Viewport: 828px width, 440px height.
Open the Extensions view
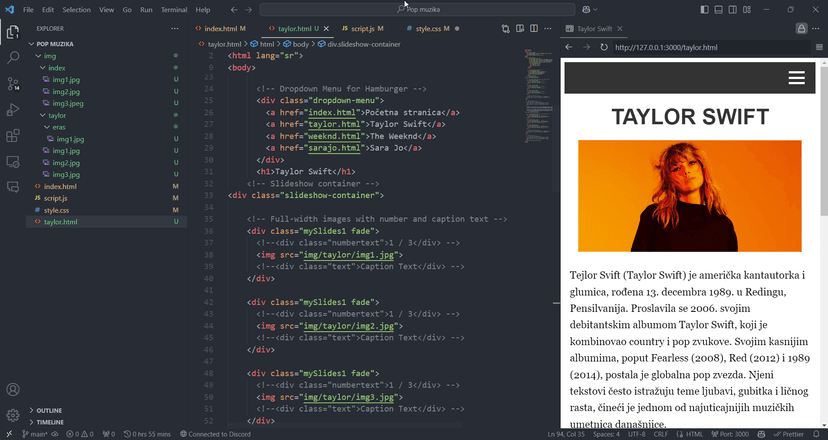pyautogui.click(x=13, y=136)
